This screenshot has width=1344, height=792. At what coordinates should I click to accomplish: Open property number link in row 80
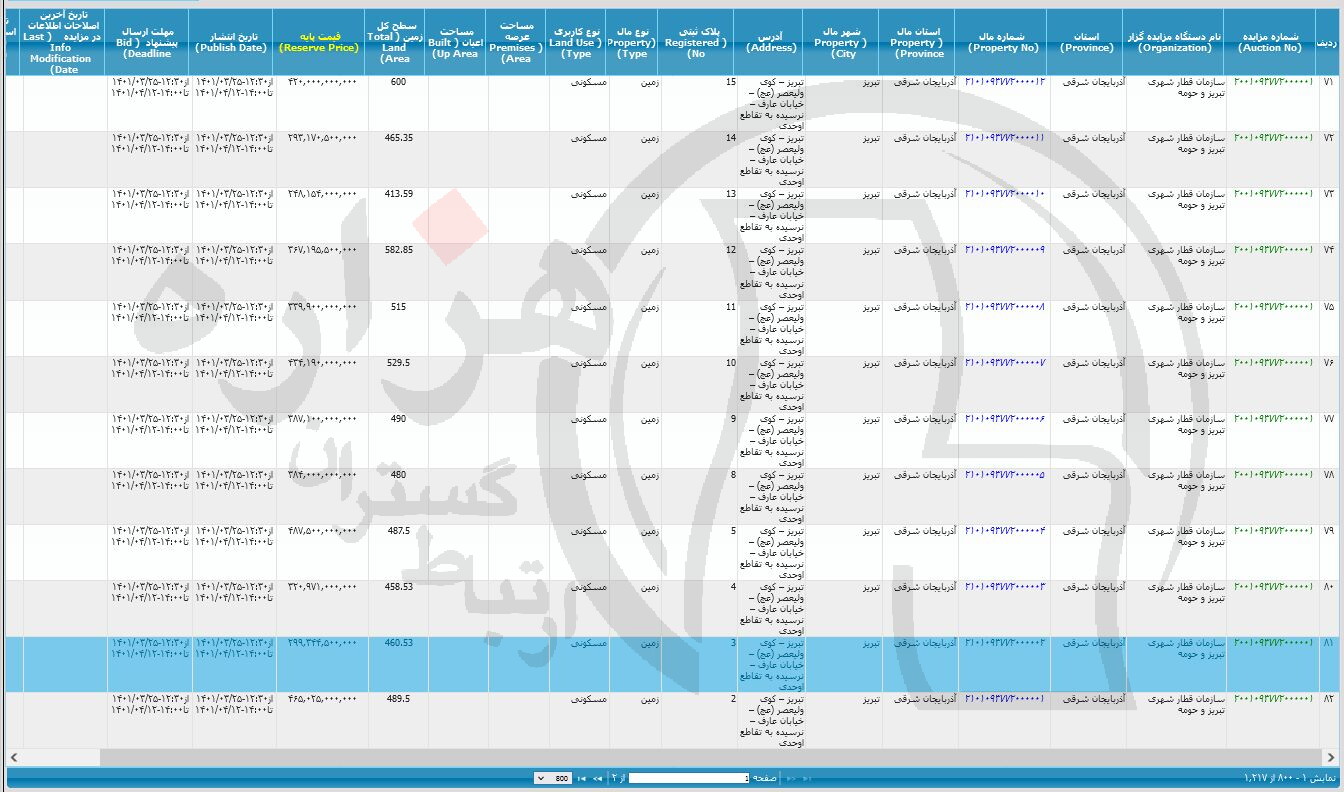point(1004,586)
